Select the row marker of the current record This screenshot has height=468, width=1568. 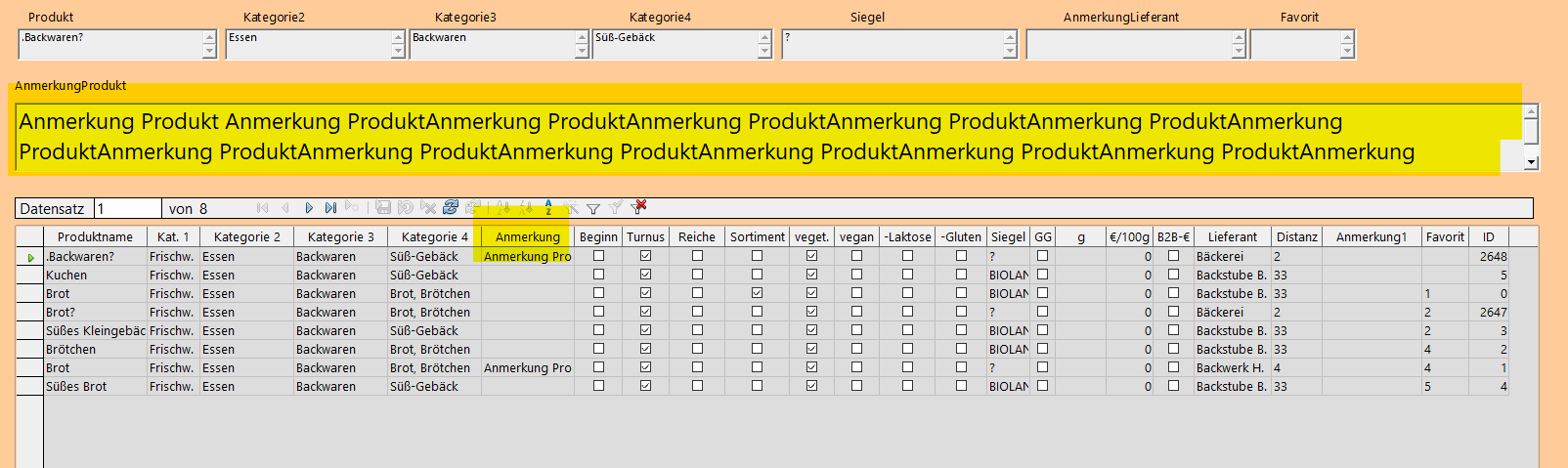30,257
